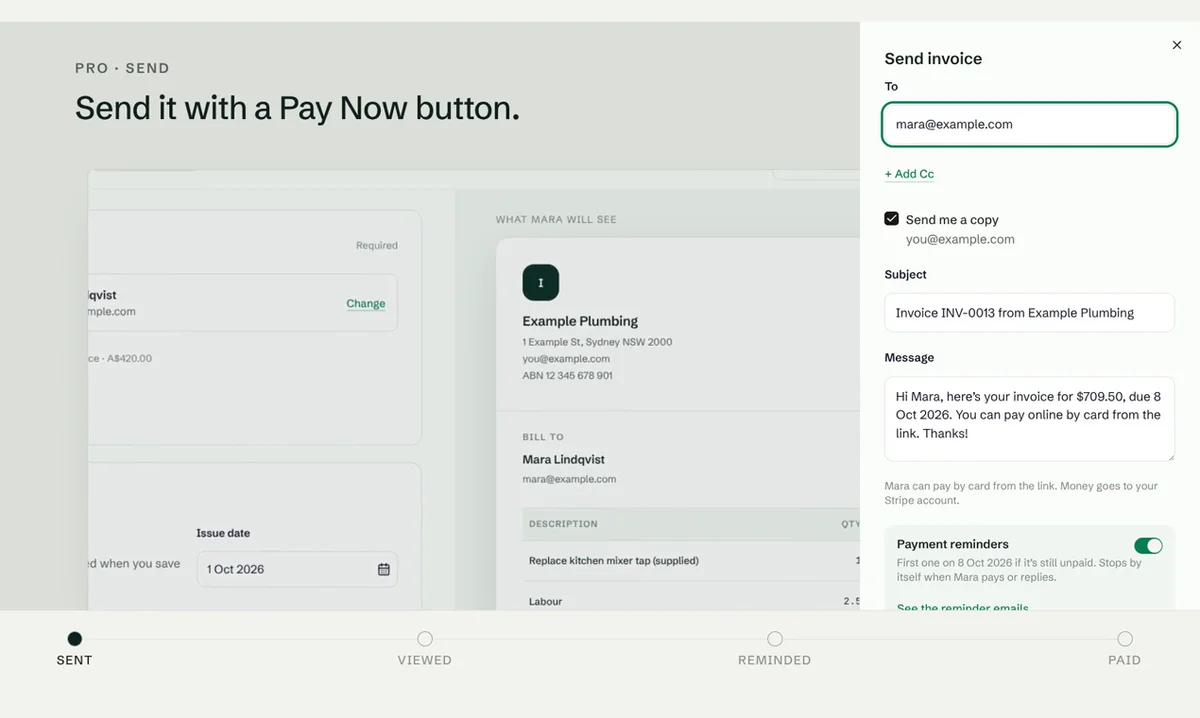
Task: Click the 'Mara can pay by card' helper note
Action: coord(1021,493)
